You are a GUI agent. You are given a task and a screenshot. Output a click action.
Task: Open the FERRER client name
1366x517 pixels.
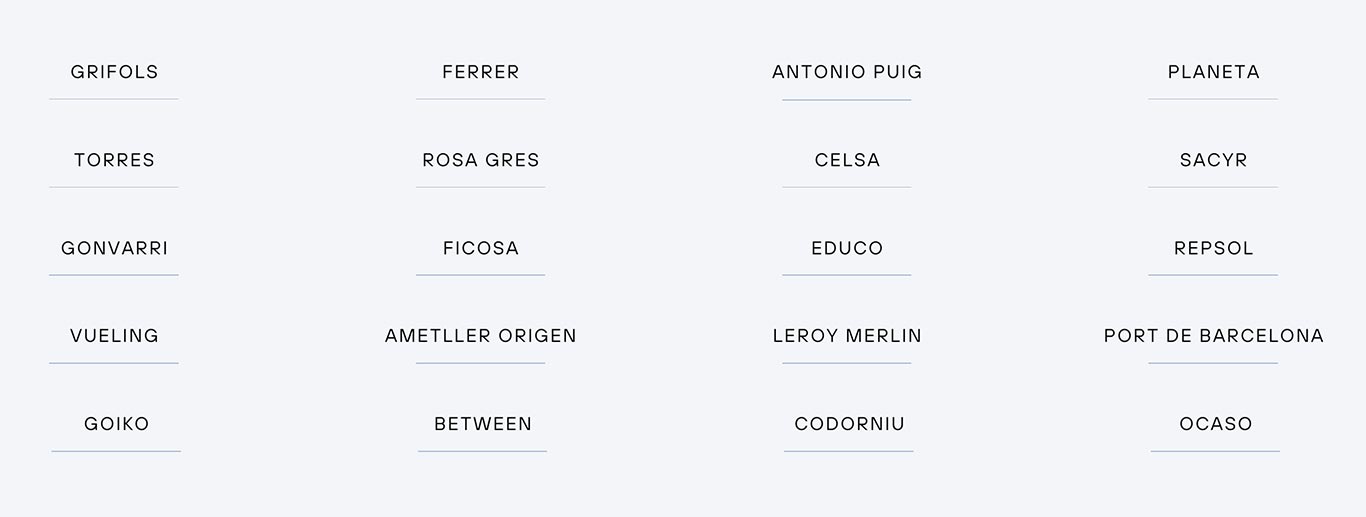481,72
